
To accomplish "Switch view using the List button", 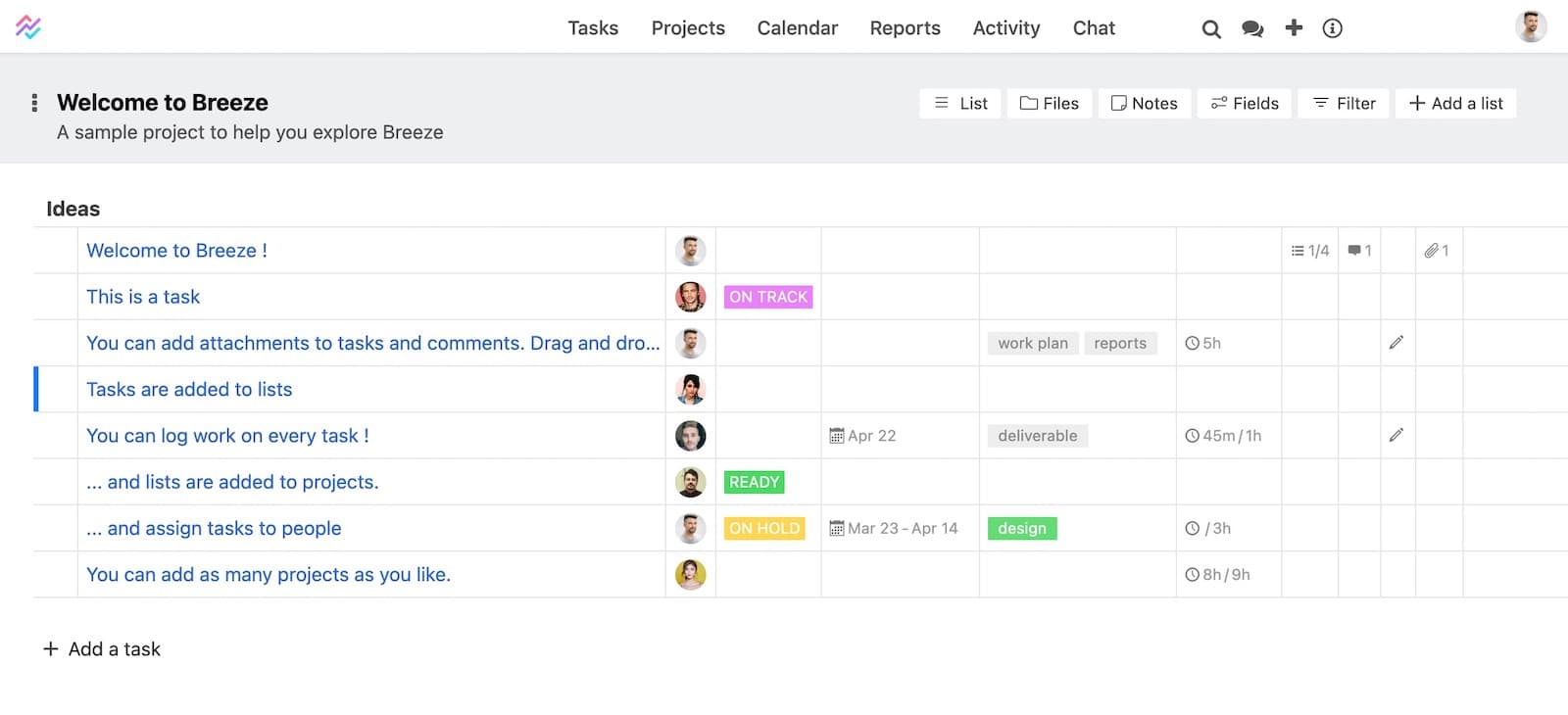I will 960,103.
